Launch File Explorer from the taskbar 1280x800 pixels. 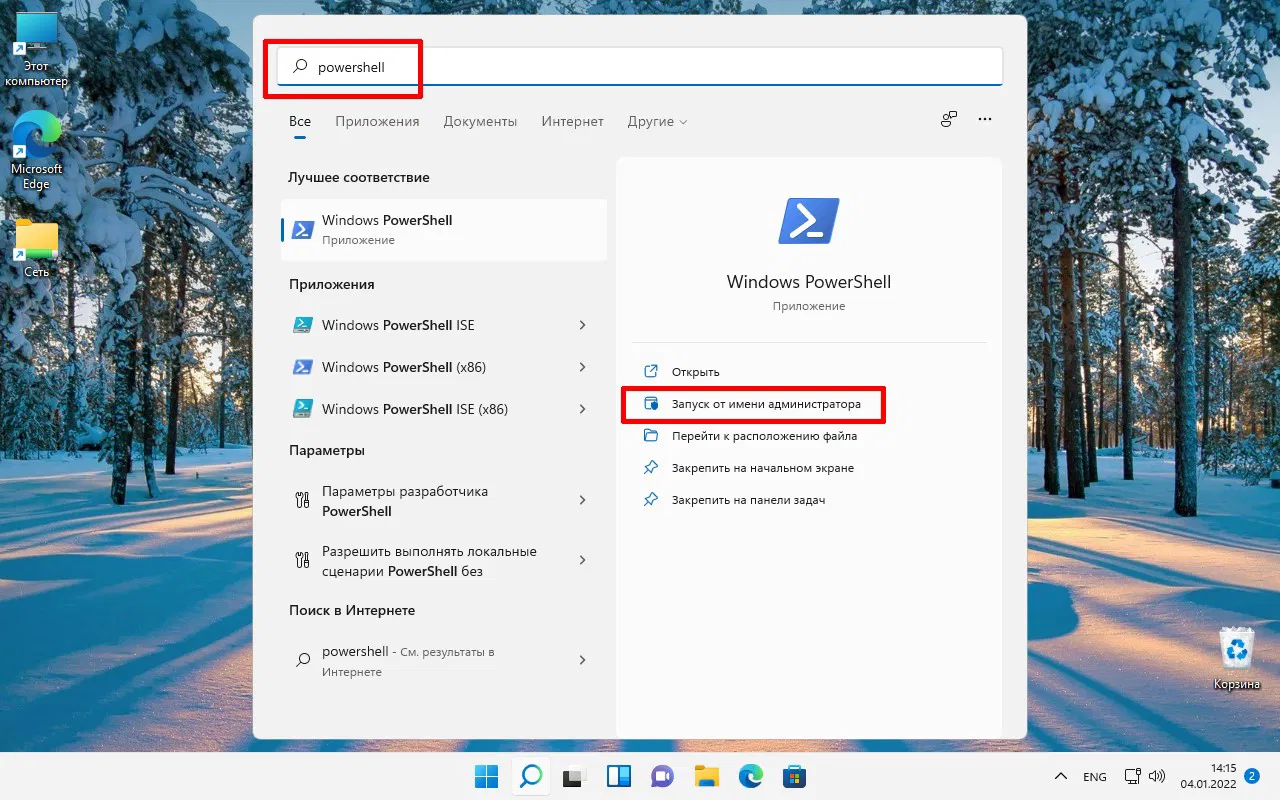[707, 776]
